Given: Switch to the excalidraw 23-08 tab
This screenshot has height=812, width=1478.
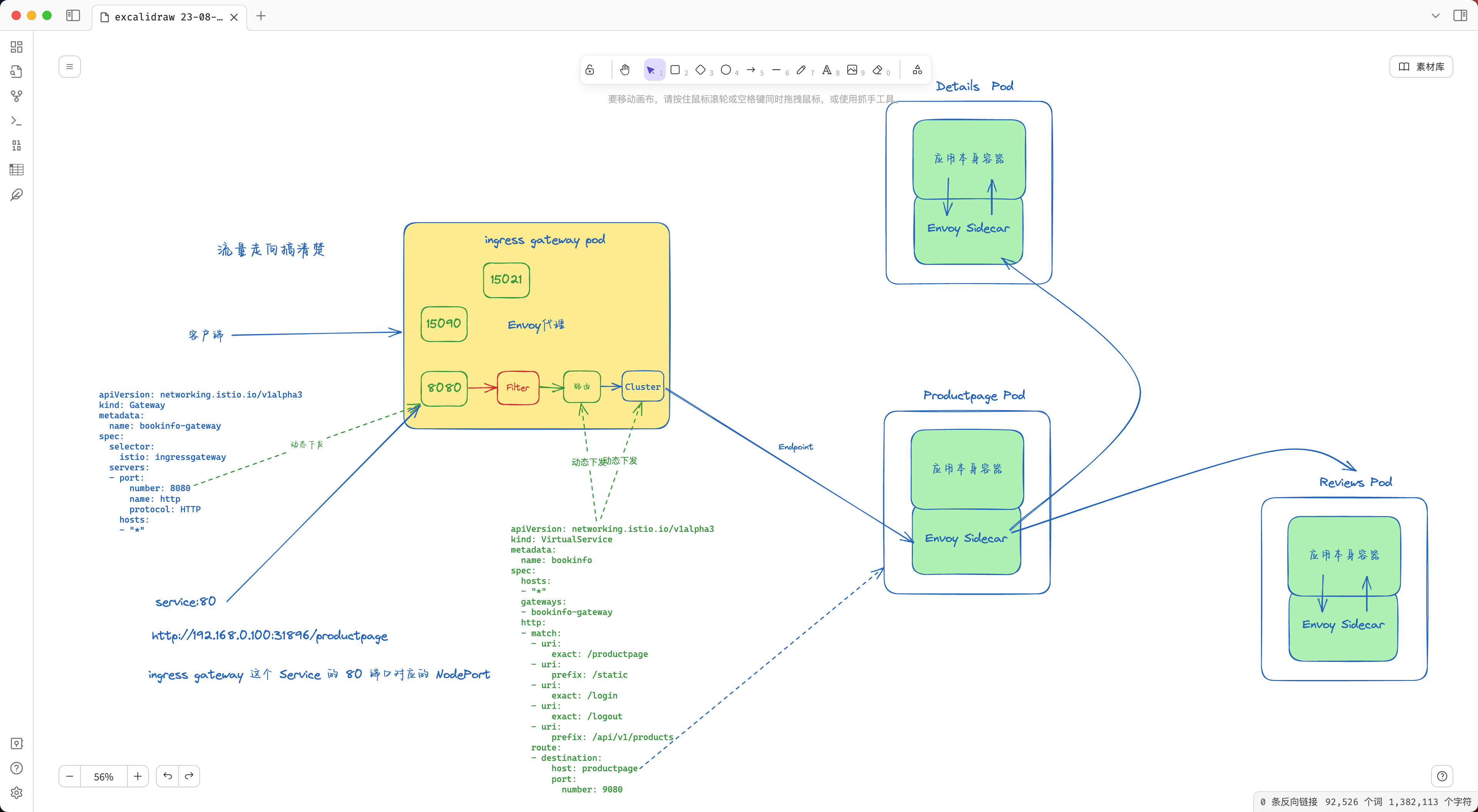Looking at the screenshot, I should [x=163, y=17].
